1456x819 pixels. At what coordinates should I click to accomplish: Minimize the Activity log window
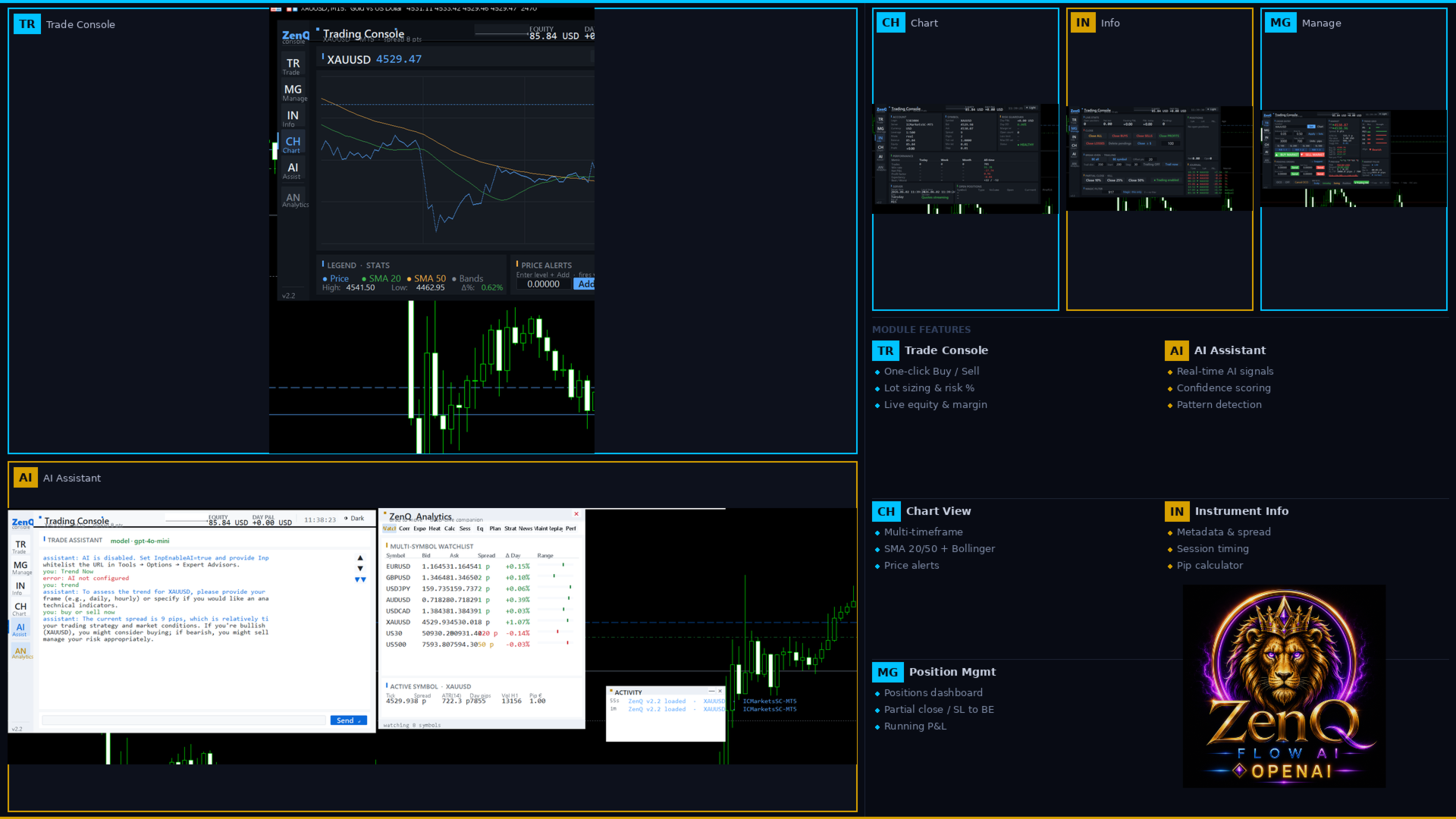(x=711, y=691)
